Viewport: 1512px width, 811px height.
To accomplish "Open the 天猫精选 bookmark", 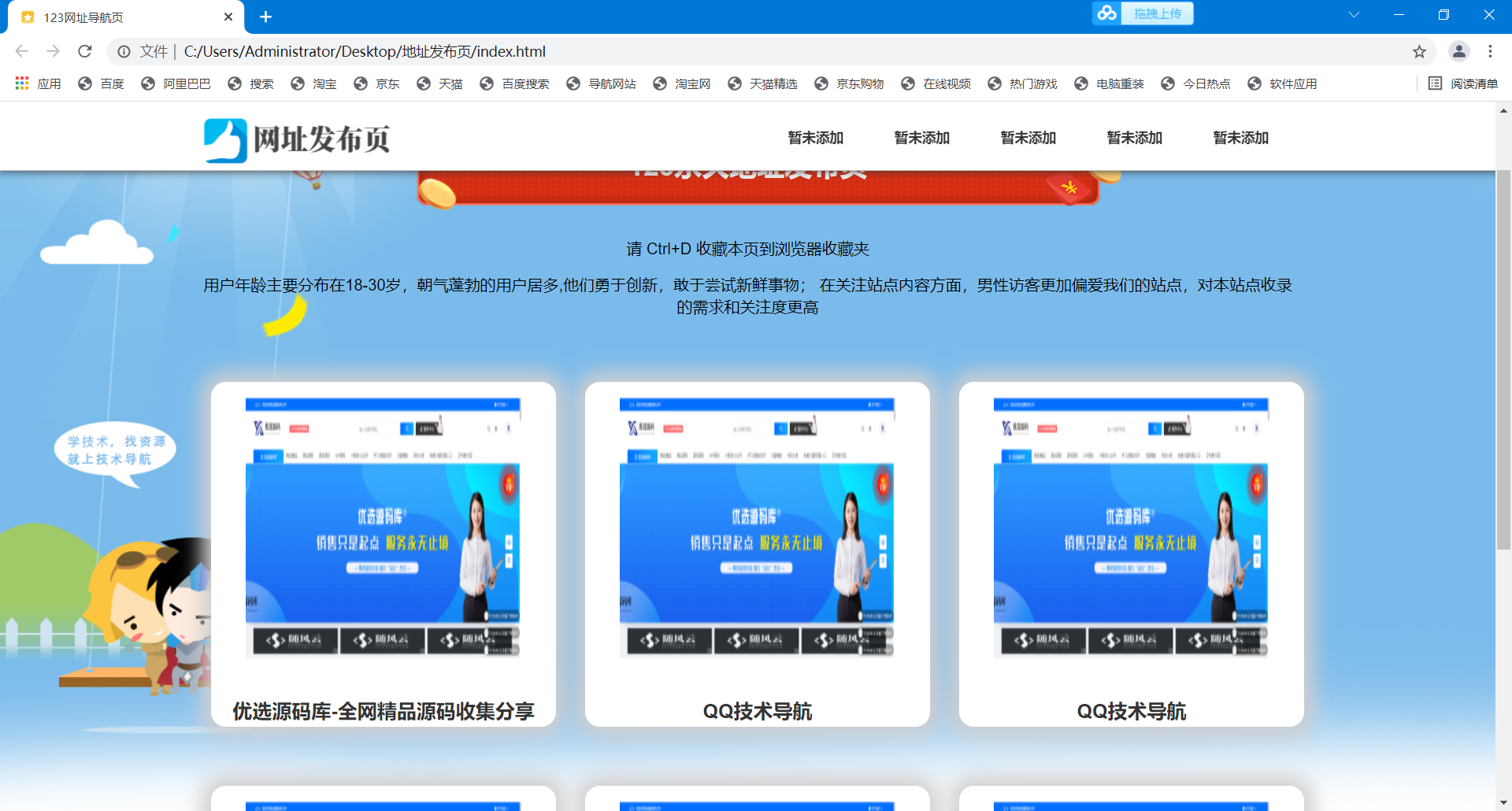I will (762, 83).
